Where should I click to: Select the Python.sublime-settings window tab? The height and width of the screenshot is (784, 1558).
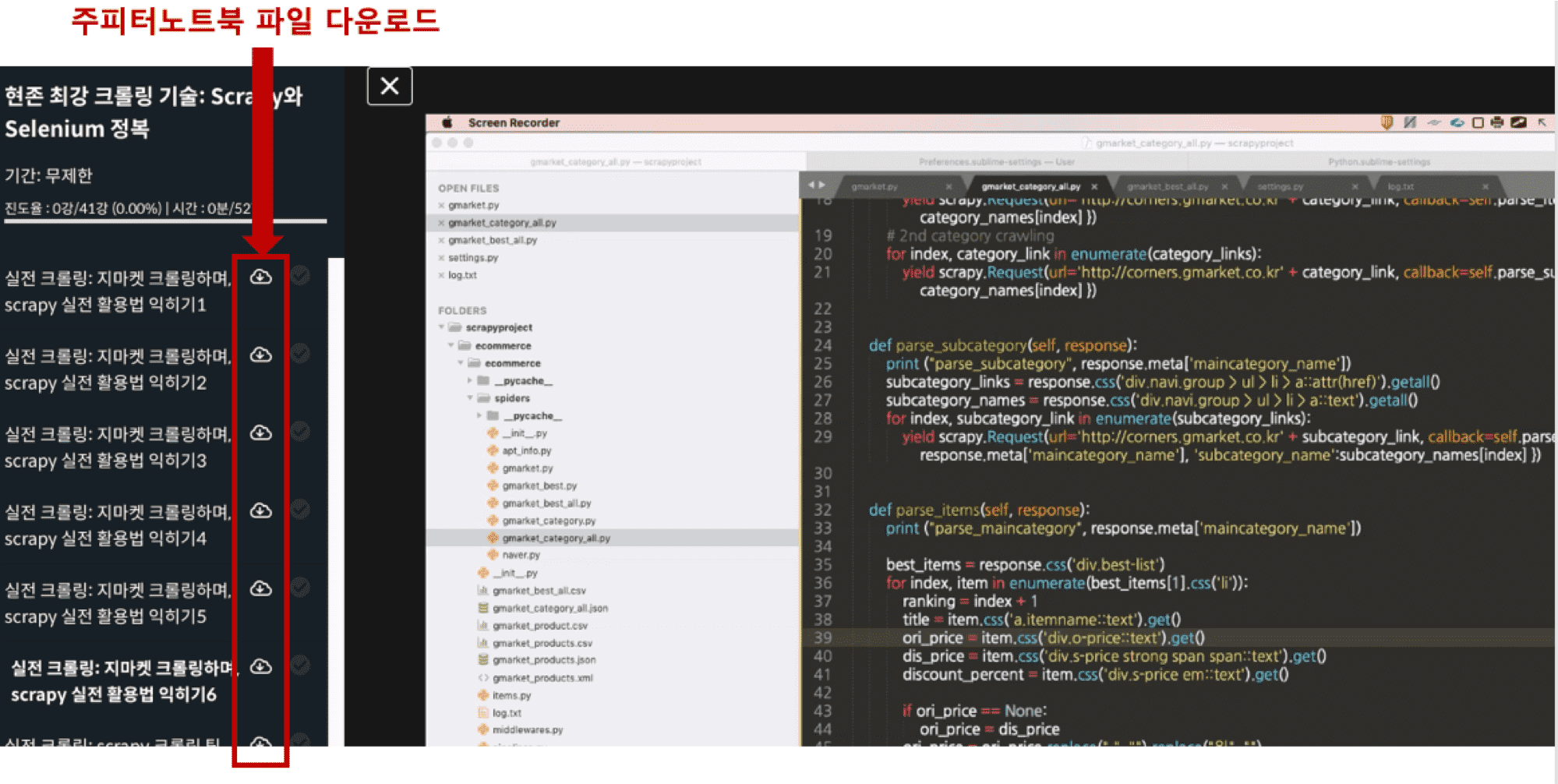[x=1379, y=162]
